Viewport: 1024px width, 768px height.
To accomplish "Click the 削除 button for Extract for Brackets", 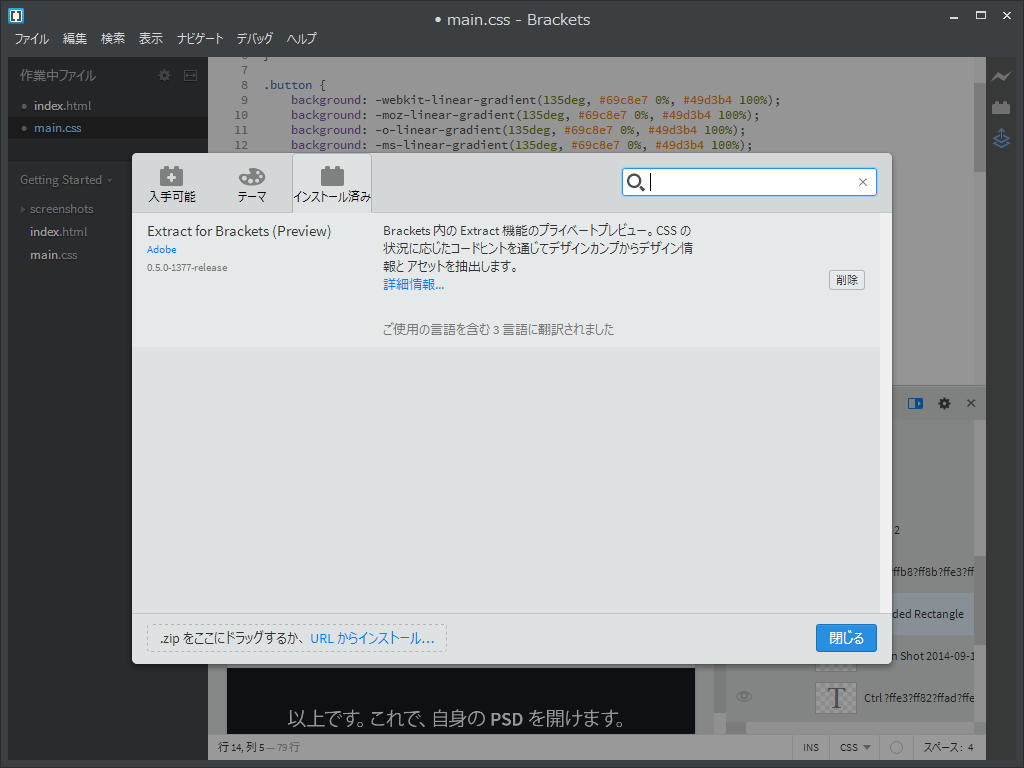I will point(846,280).
